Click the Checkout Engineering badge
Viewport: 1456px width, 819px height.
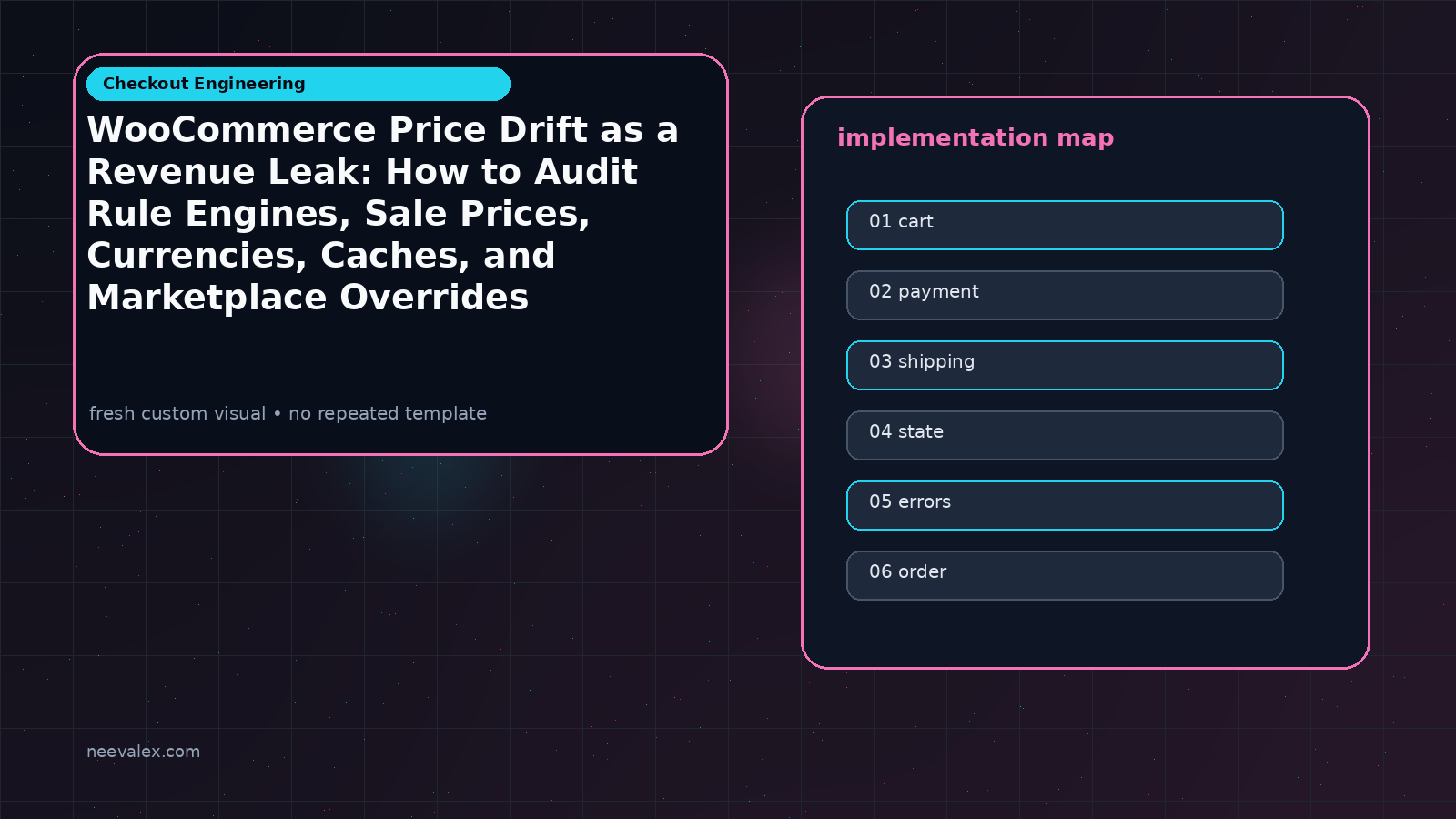298,84
